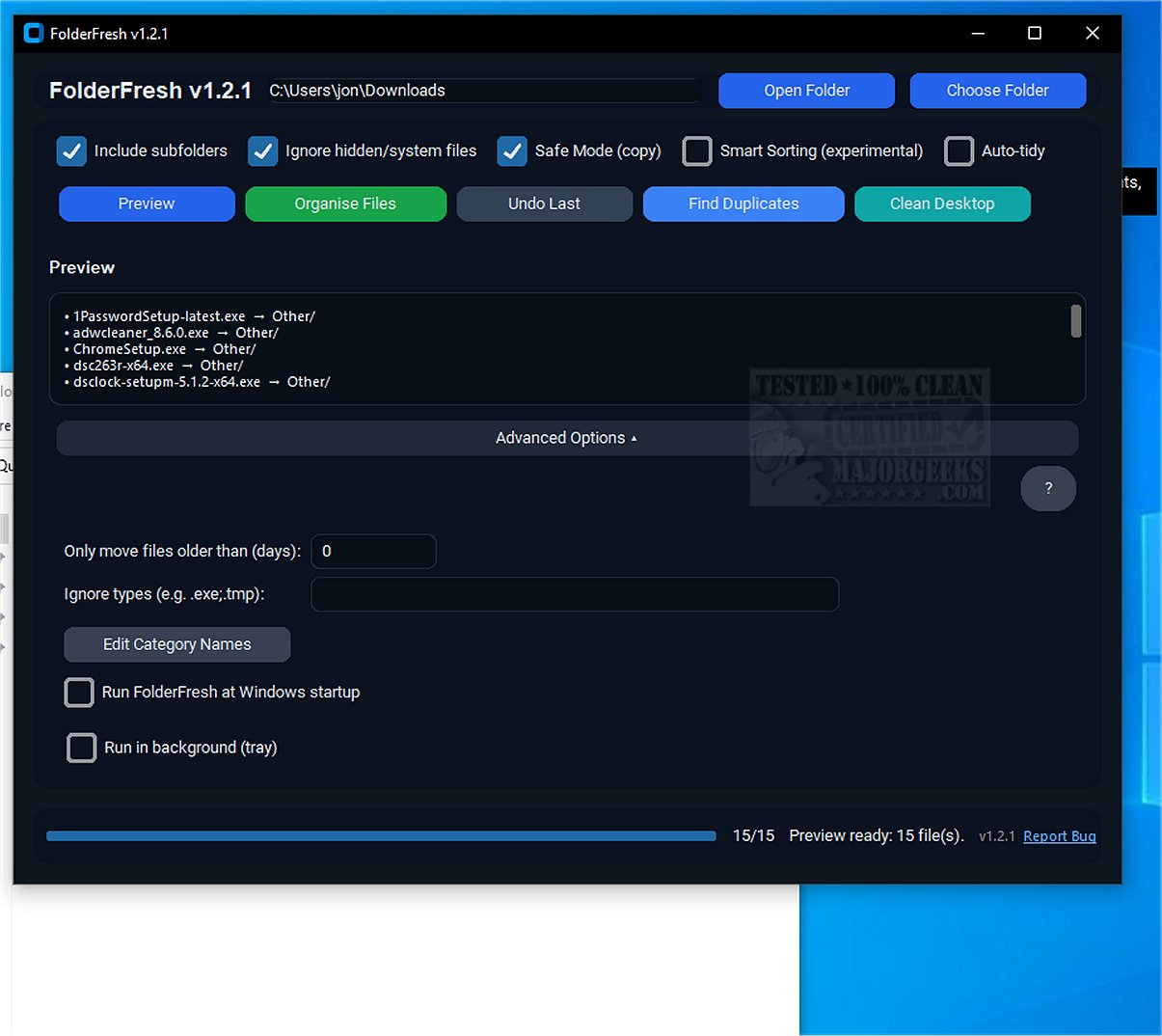Click the Undo Last button
The width and height of the screenshot is (1162, 1036).
544,204
